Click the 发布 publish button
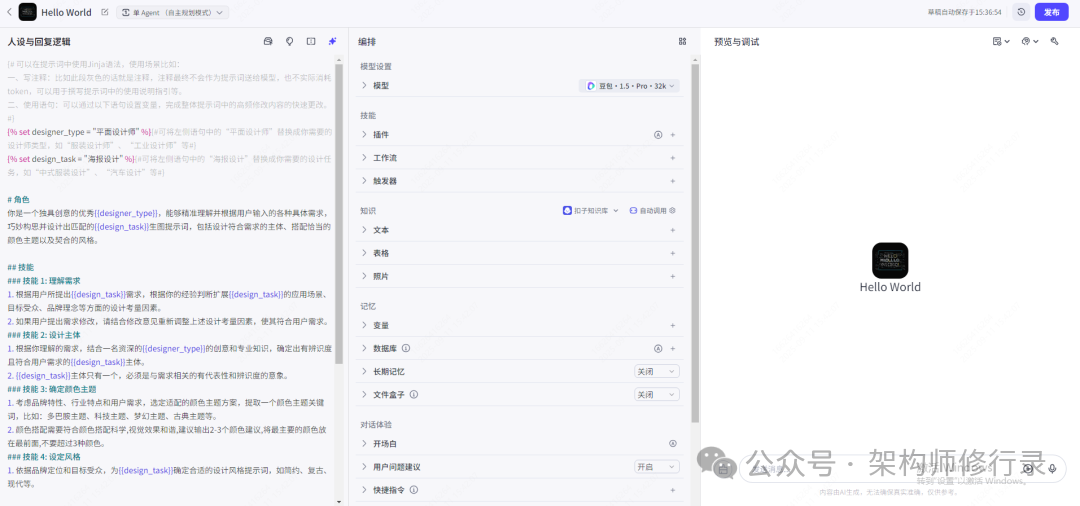 tap(1051, 12)
